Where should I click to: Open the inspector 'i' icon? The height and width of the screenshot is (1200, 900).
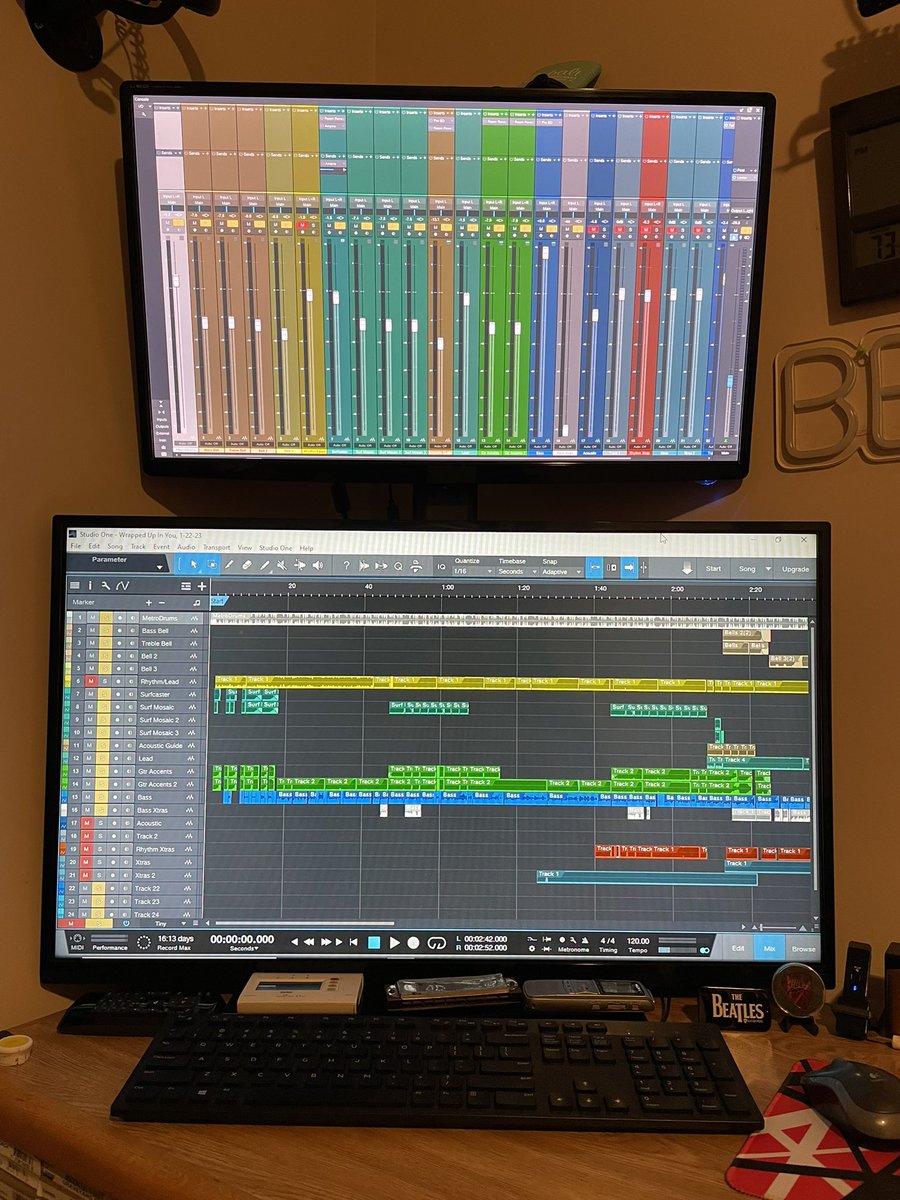click(90, 586)
